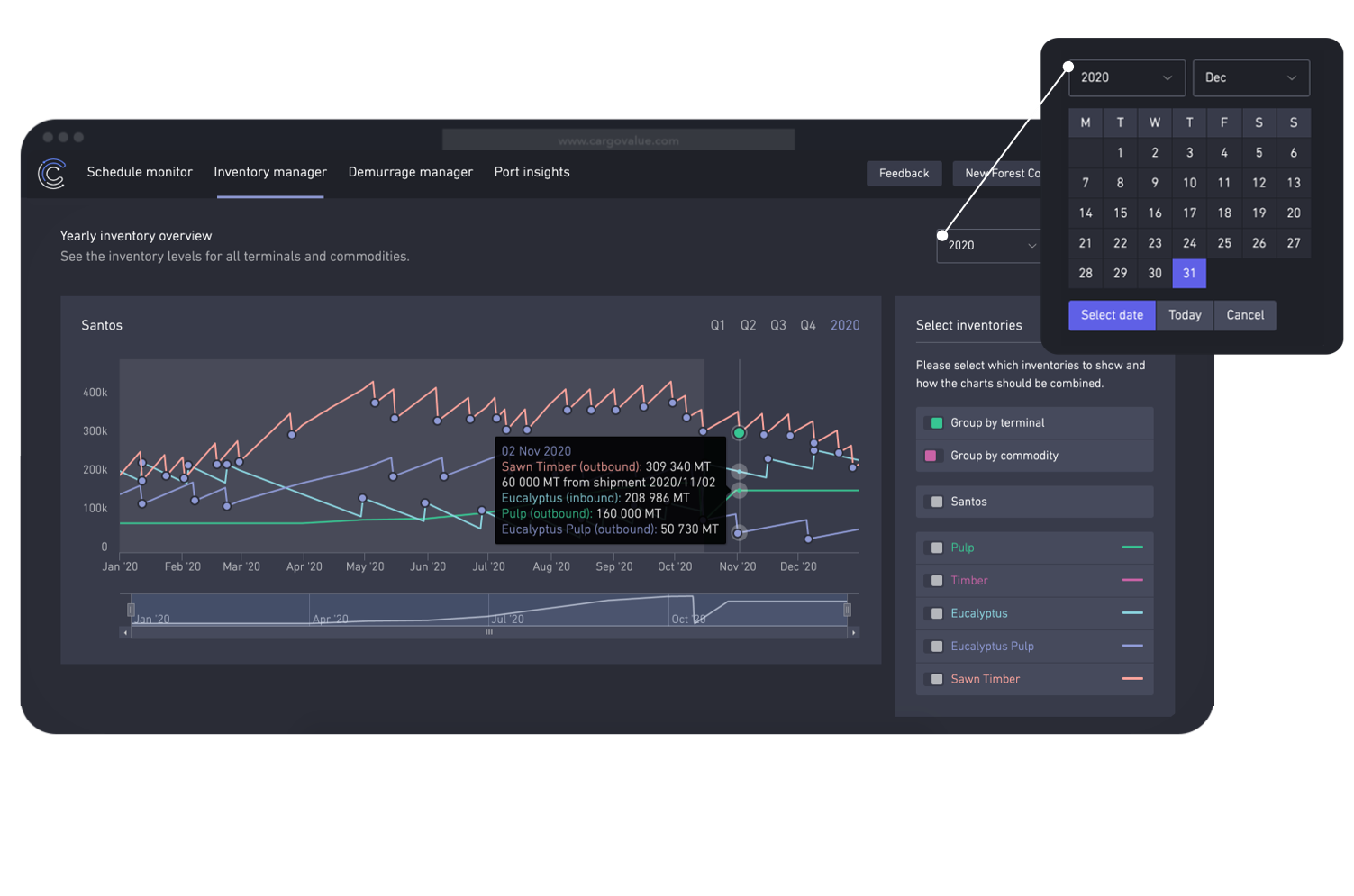
Task: Open the year dropdown inside the date picker
Action: coord(1126,77)
